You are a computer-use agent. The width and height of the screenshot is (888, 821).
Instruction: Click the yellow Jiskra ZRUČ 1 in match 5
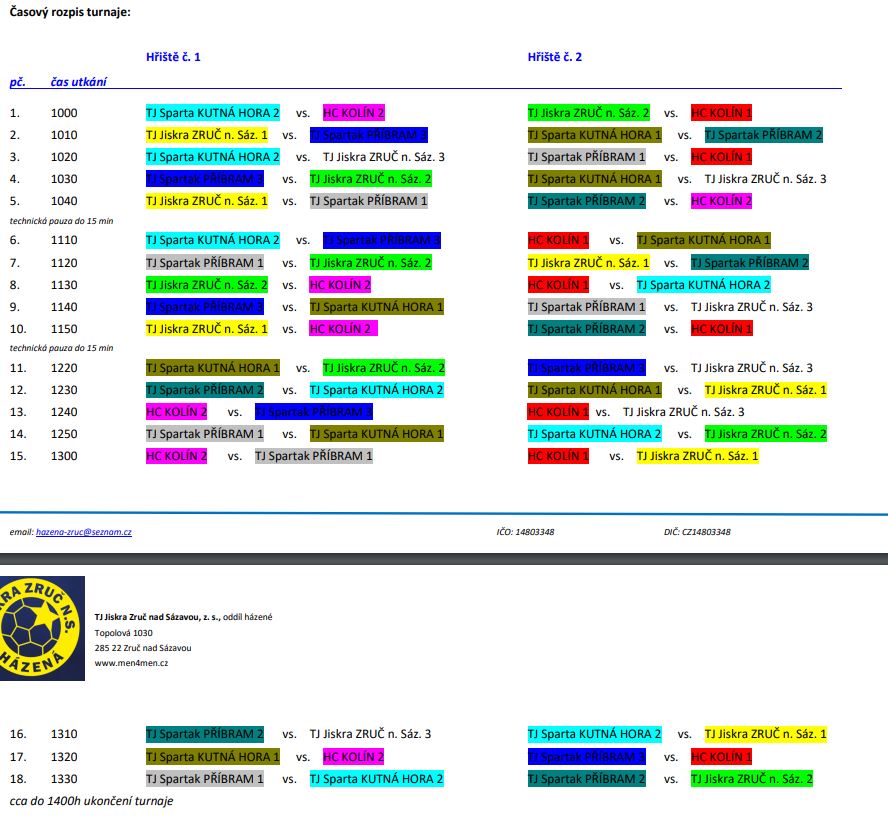[207, 201]
